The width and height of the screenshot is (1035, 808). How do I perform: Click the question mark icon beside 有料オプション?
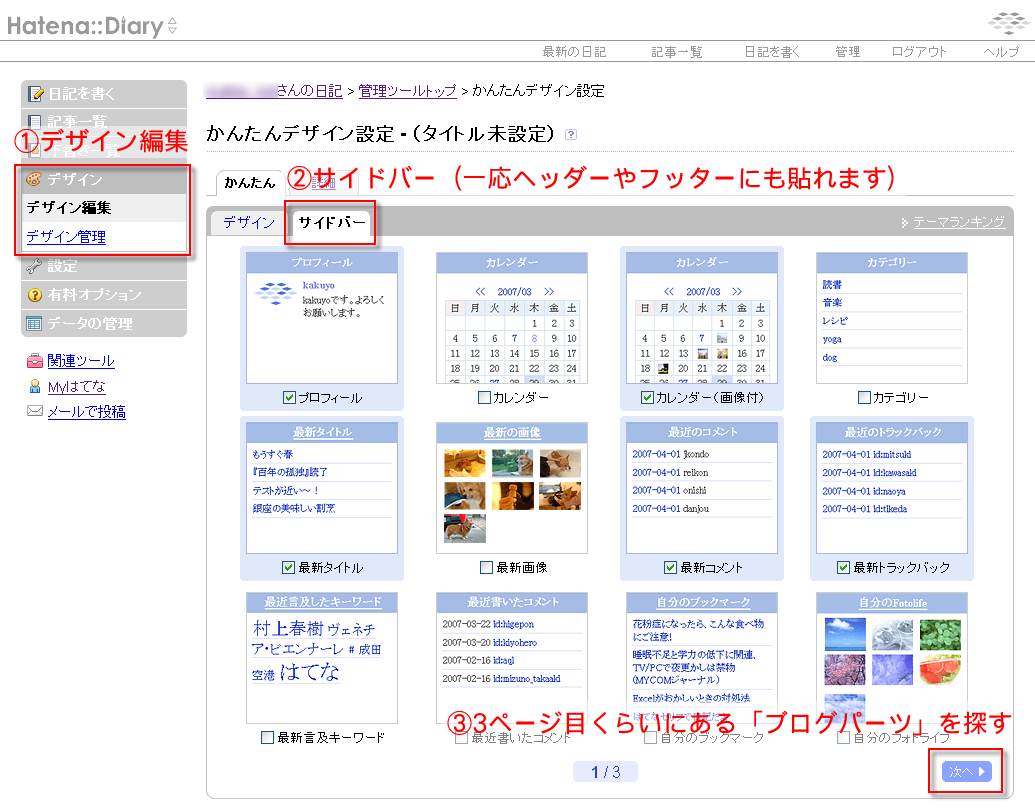34,295
